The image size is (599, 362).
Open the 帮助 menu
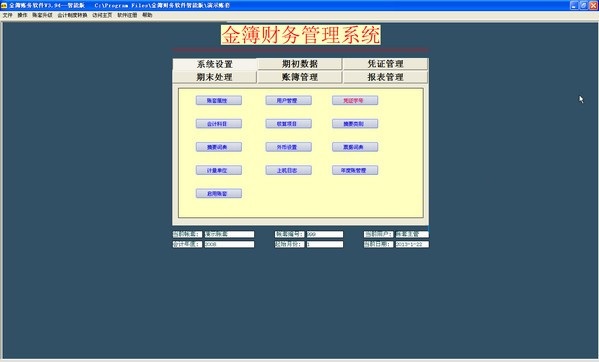click(x=147, y=15)
